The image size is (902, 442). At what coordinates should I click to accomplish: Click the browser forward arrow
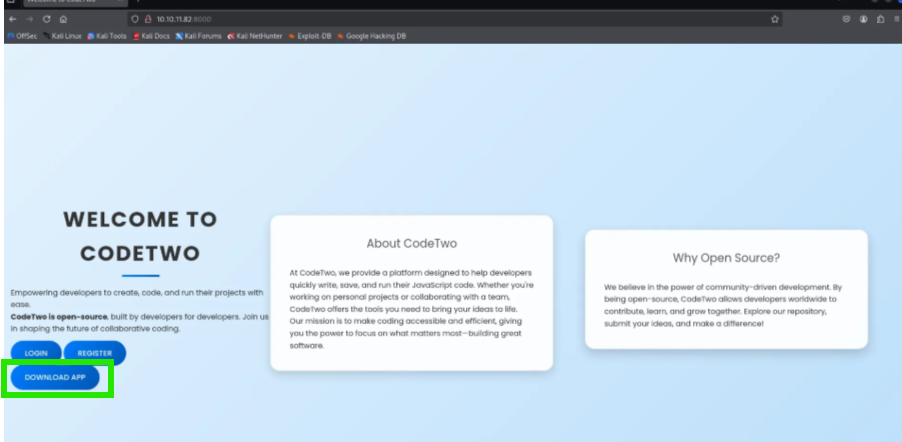tap(29, 19)
